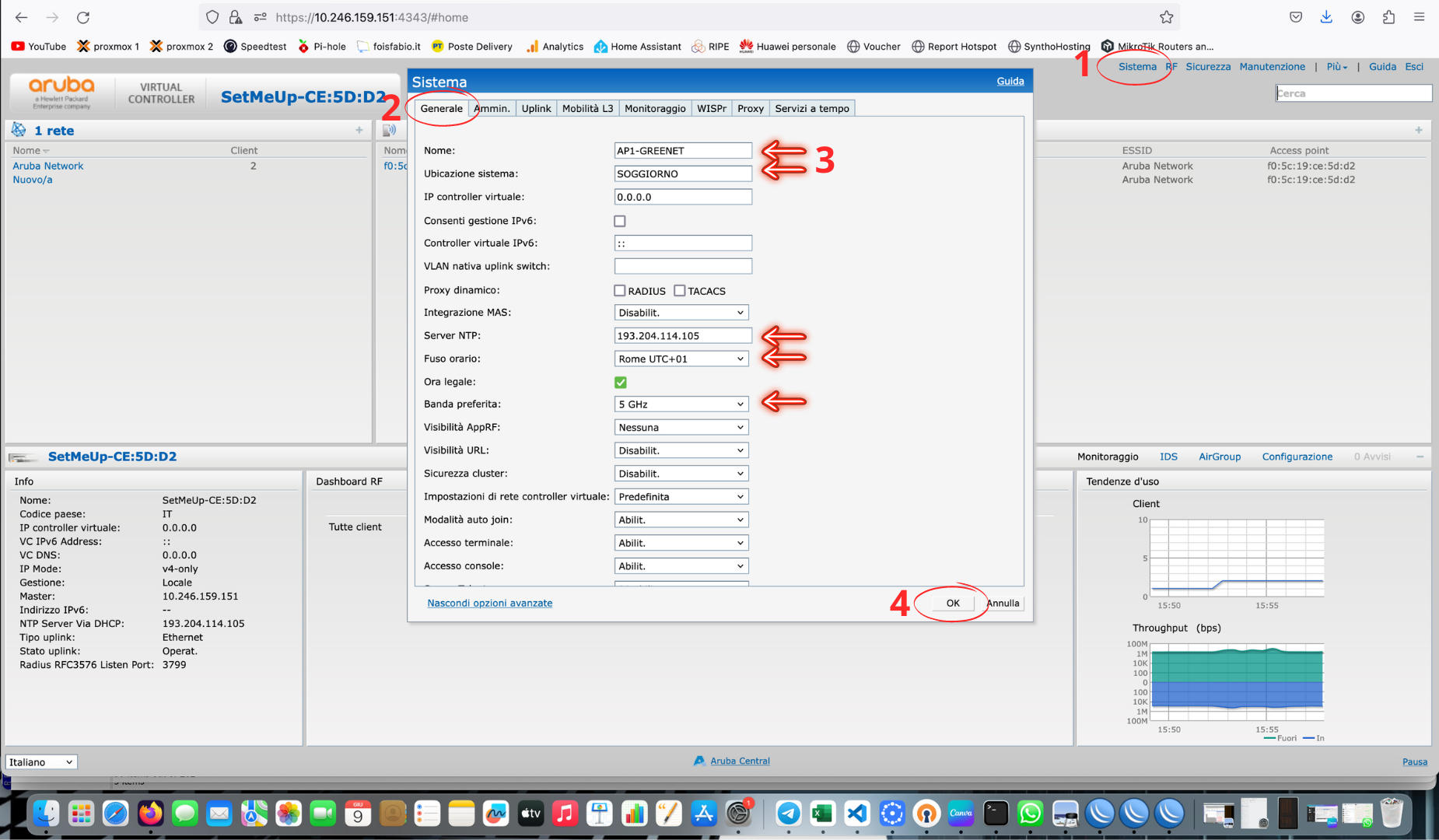This screenshot has height=840, width=1439.
Task: Open the Visibilità URL dropdown
Action: 681,450
